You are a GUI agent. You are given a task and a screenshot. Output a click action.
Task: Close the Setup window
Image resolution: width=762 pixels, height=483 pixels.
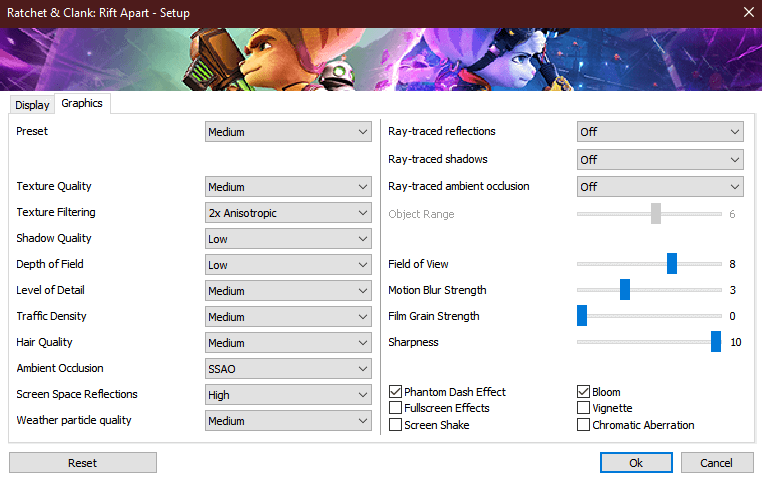tap(749, 13)
